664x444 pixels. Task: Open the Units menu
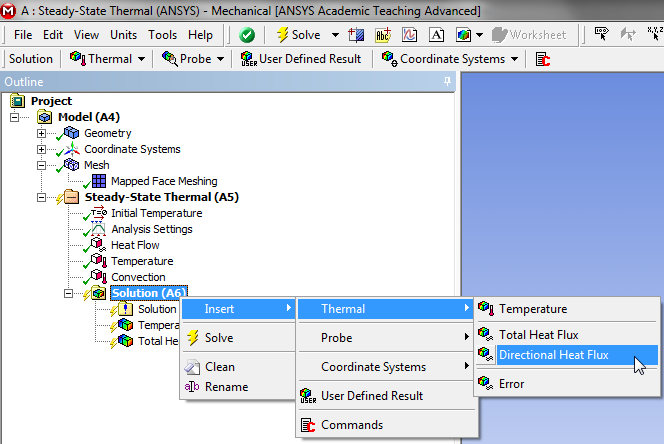click(124, 35)
